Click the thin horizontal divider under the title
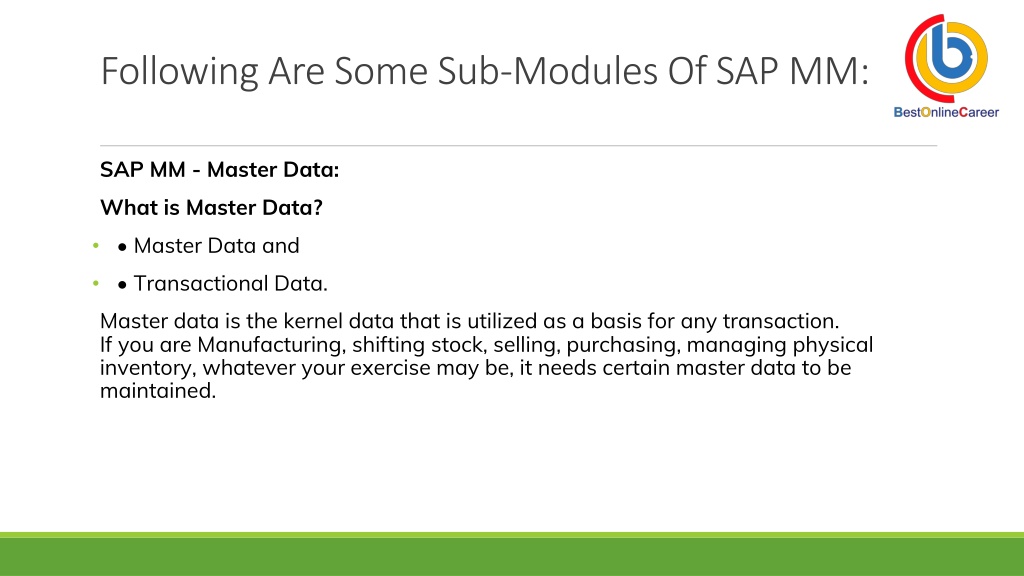This screenshot has width=1024, height=576. [519, 146]
